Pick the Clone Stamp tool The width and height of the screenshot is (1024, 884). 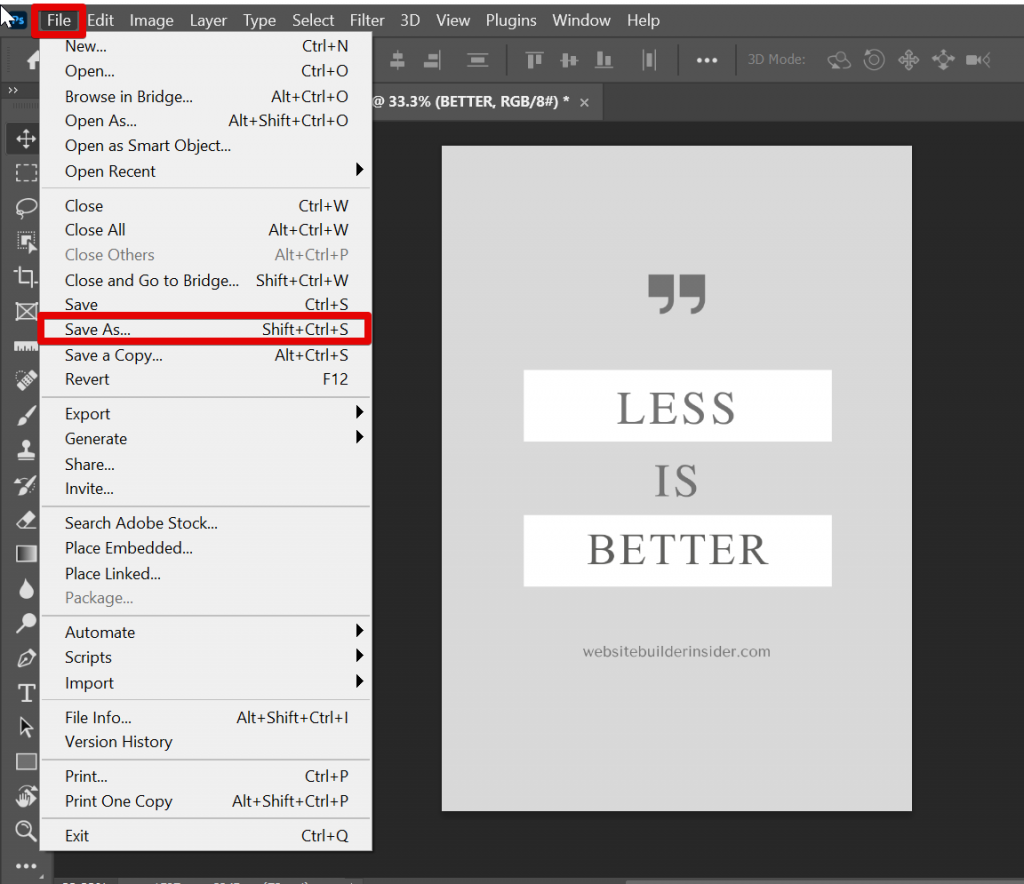coord(26,450)
